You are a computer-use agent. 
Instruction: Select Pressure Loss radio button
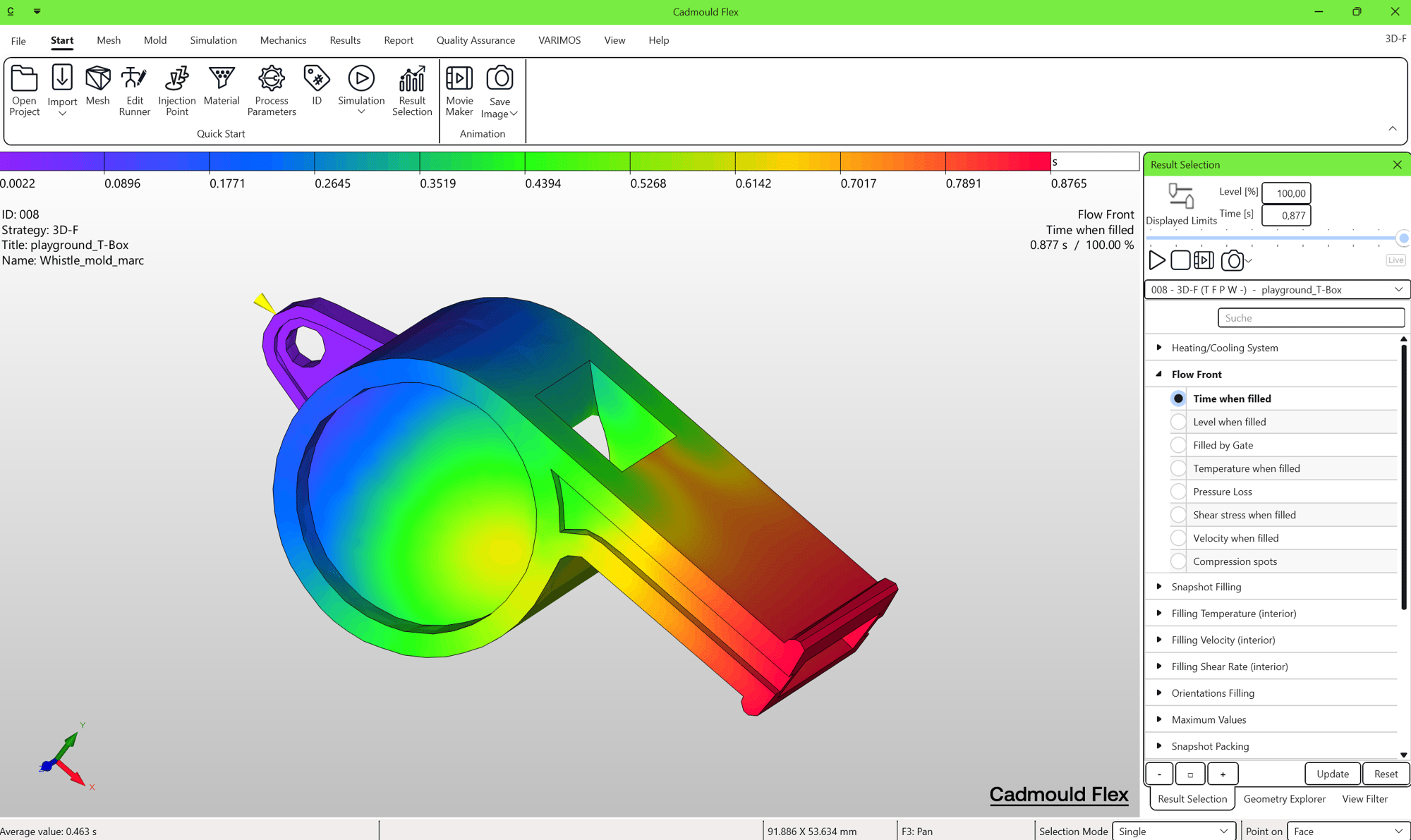tap(1178, 492)
